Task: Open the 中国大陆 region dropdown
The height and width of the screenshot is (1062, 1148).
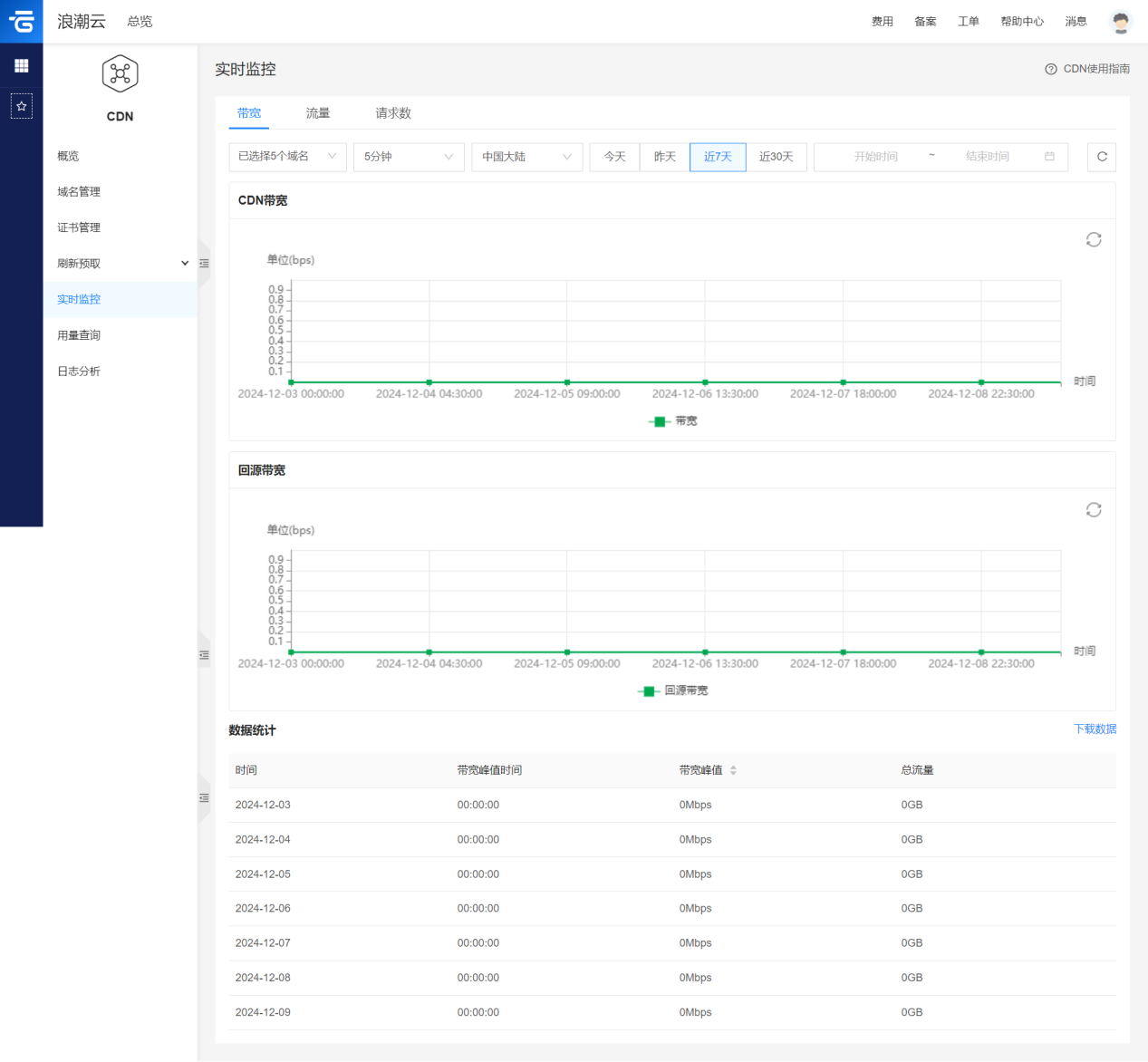Action: 527,157
